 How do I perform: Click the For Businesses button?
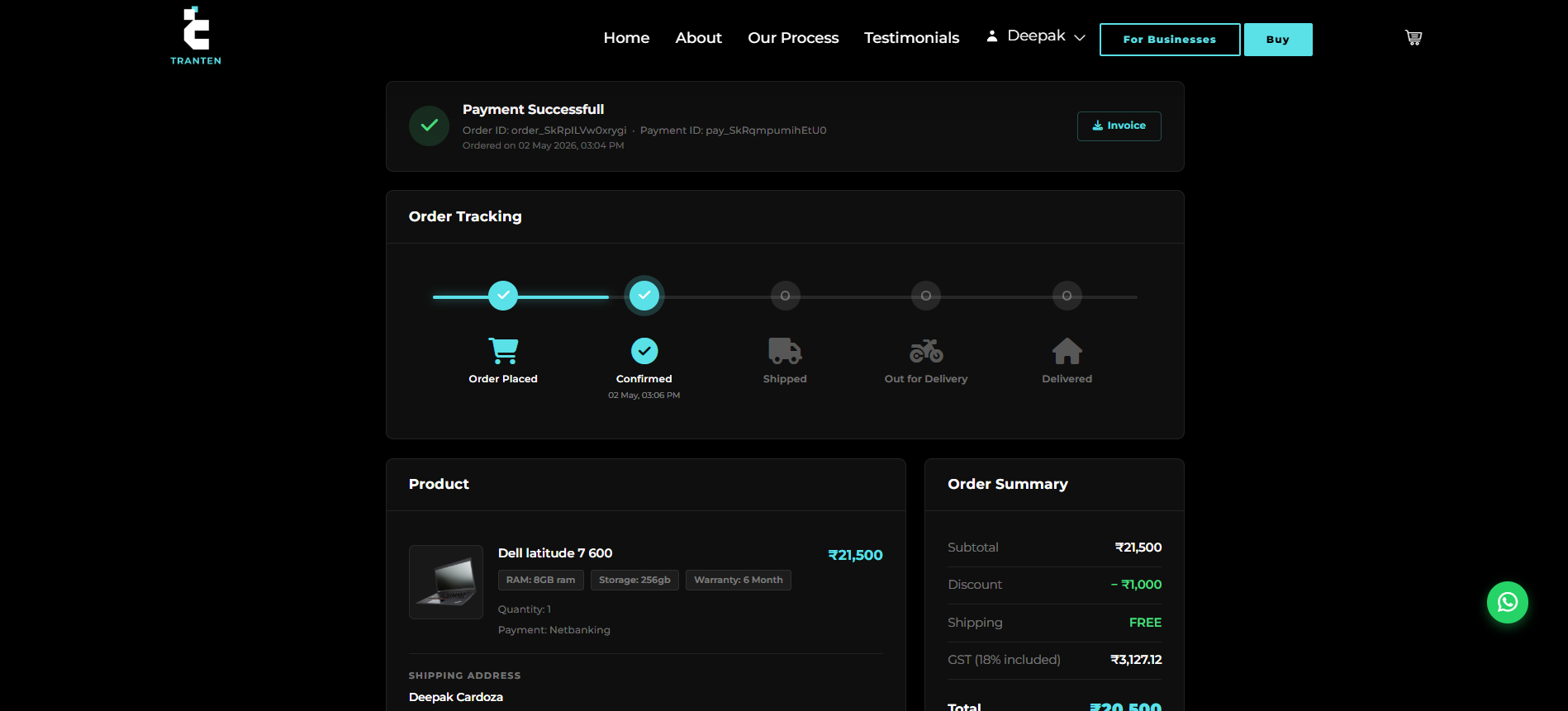pyautogui.click(x=1170, y=40)
